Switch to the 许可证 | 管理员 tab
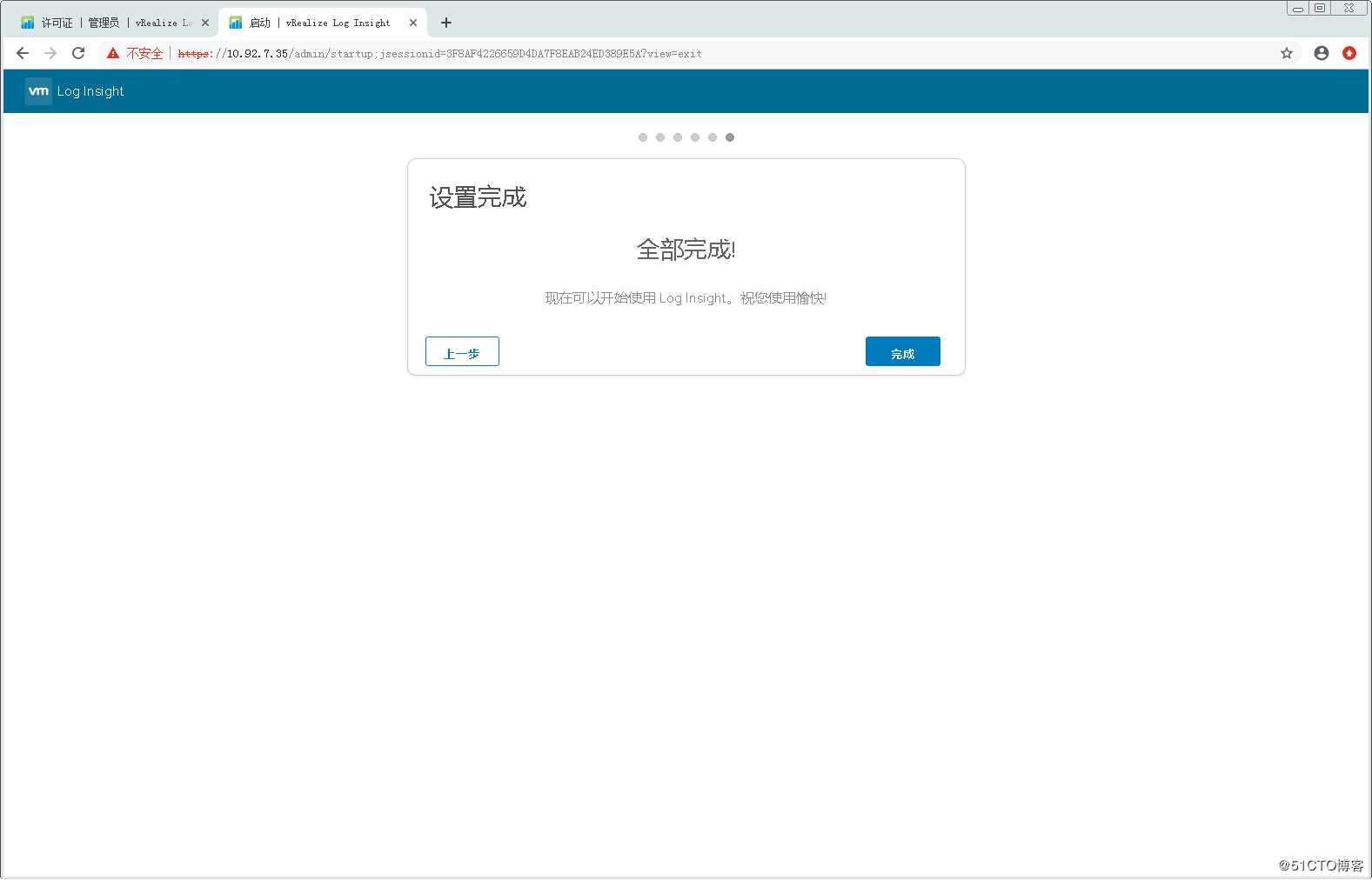 click(113, 23)
